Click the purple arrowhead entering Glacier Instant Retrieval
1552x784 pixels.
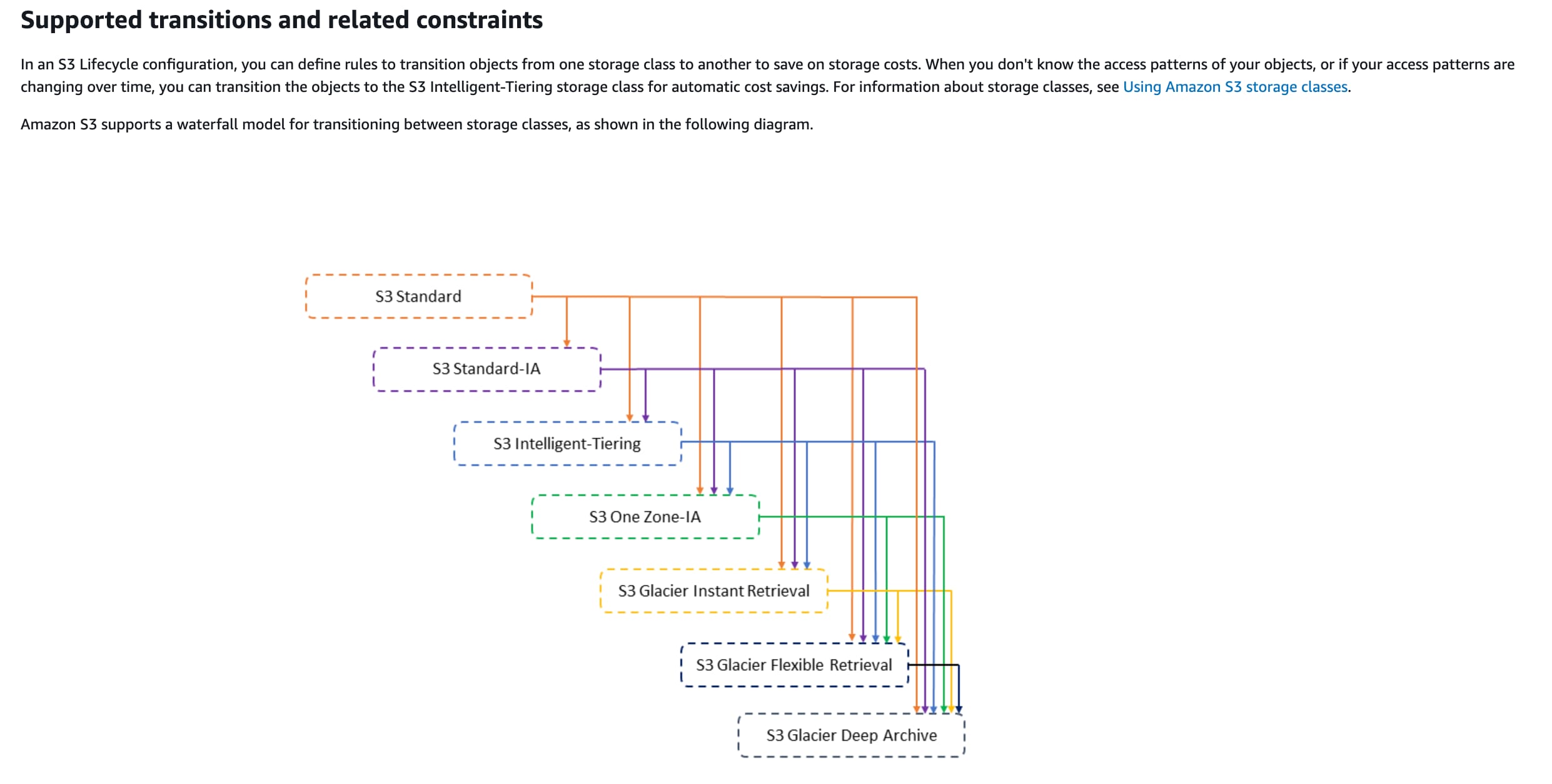pos(795,565)
